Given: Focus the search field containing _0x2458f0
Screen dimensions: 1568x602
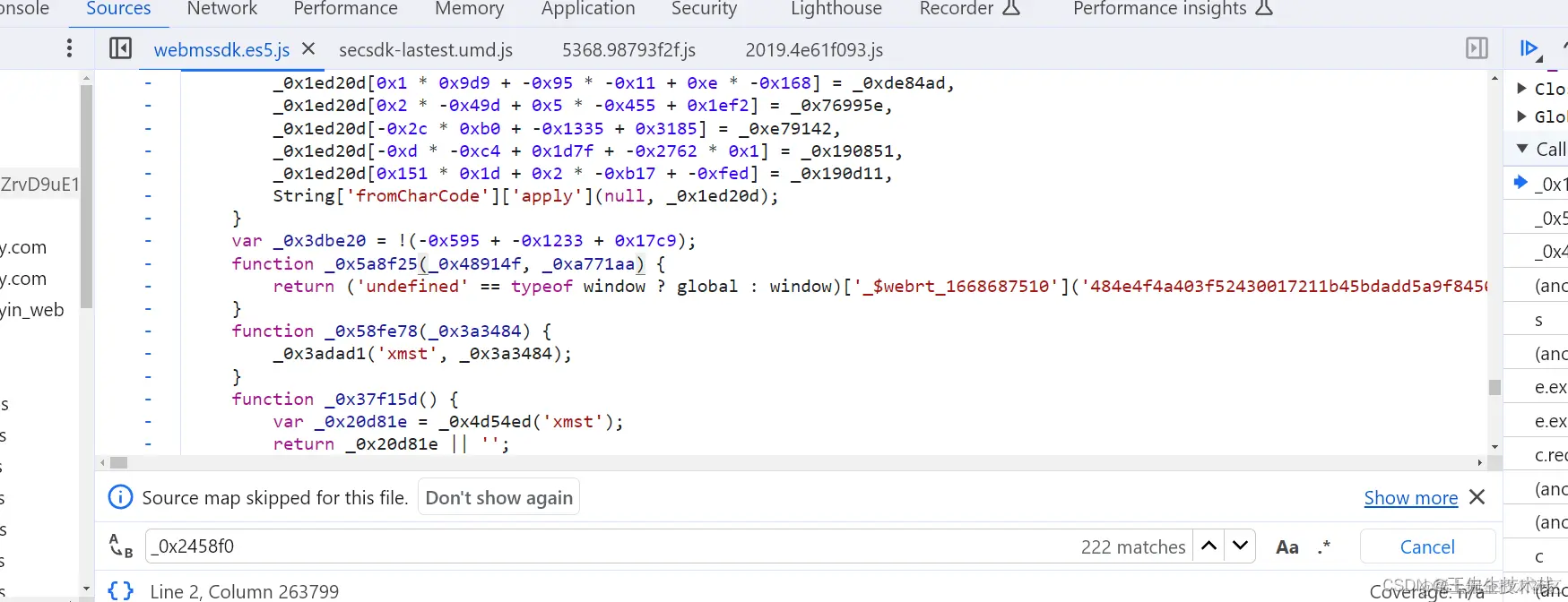Looking at the screenshot, I should click(x=610, y=546).
